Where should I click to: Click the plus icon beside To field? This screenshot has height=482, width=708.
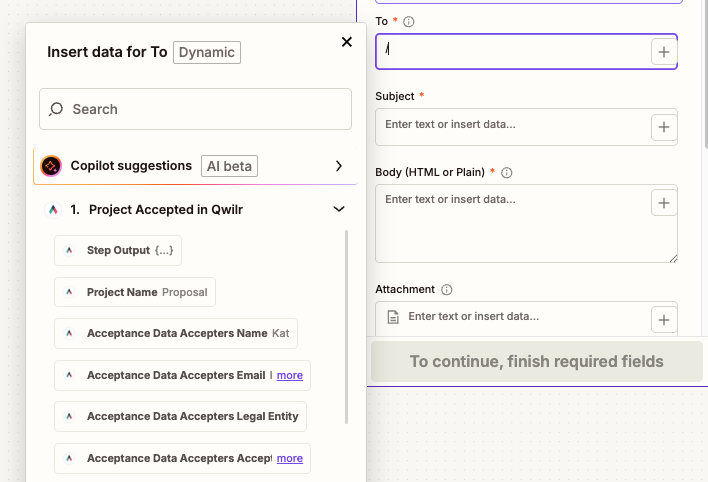(x=664, y=52)
